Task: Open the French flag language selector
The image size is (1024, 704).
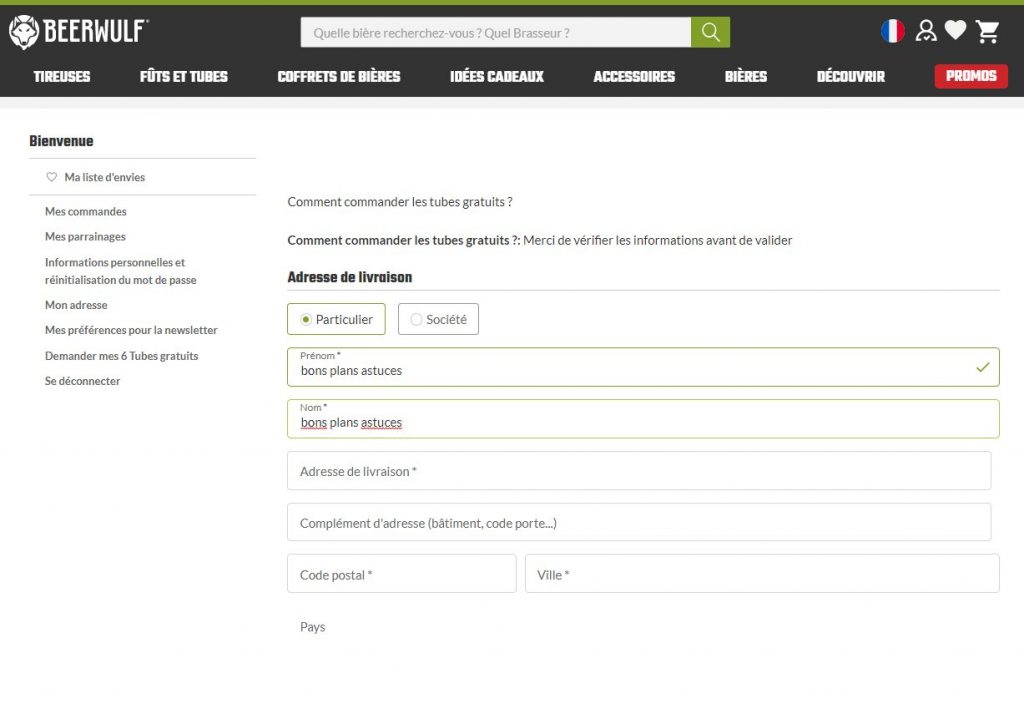Action: pyautogui.click(x=892, y=31)
